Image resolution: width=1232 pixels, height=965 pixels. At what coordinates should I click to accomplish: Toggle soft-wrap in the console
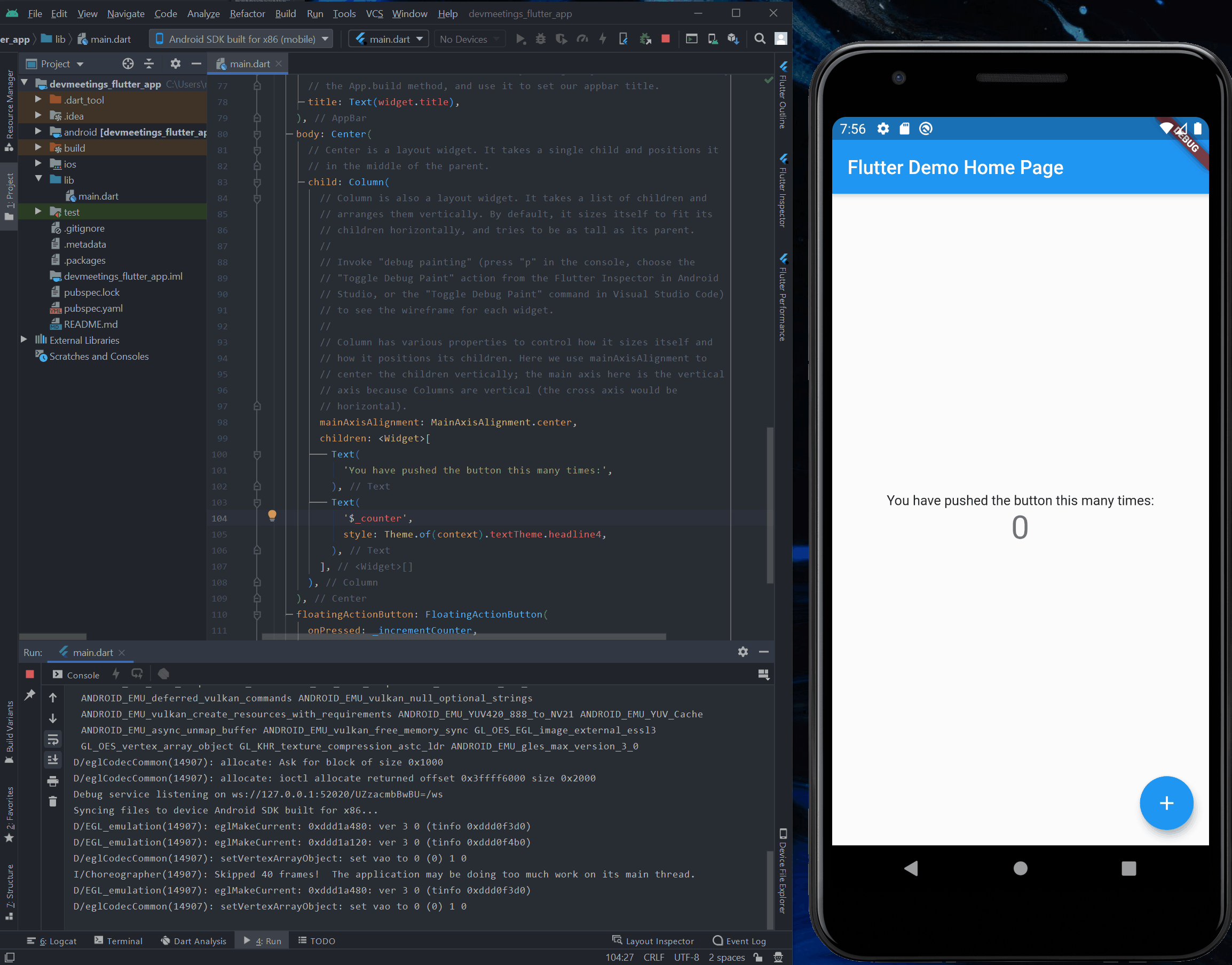pyautogui.click(x=52, y=740)
